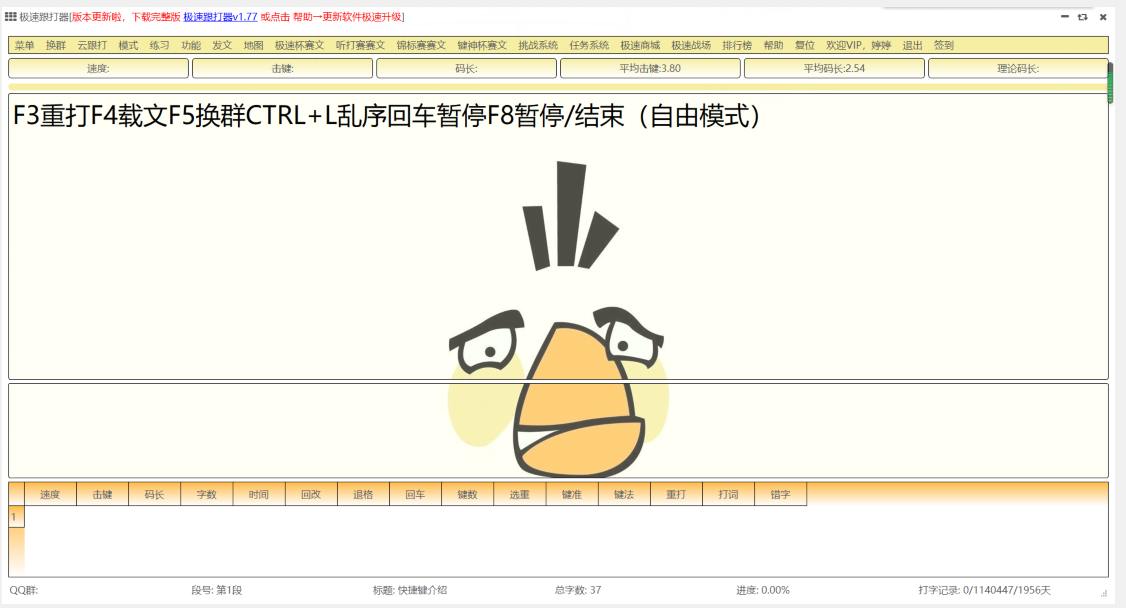The image size is (1126, 608).
Task: Click the 键数 column header
Action: (x=467, y=495)
